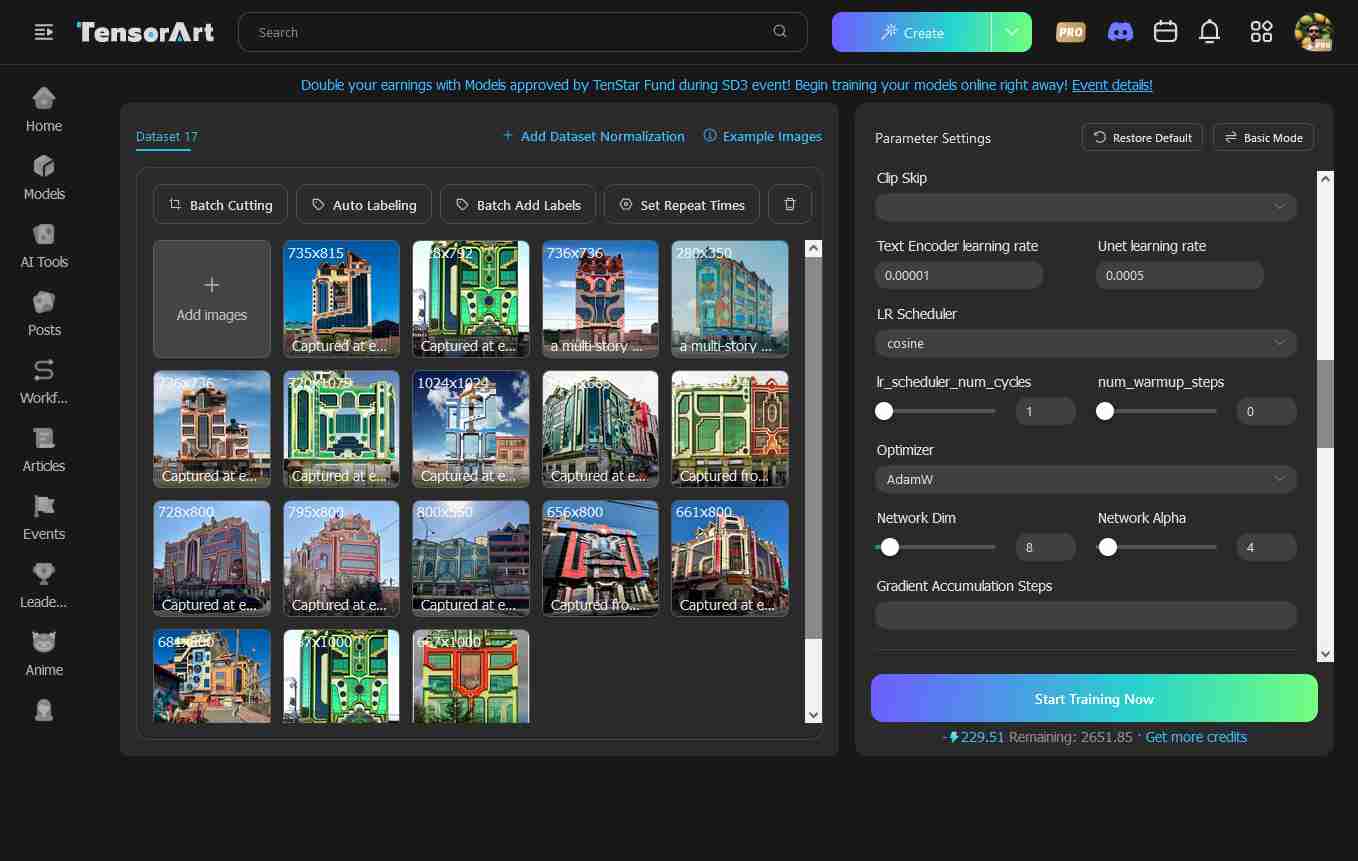Screen dimensions: 1358x861
Task: Click Start Training Now
Action: tap(1094, 698)
